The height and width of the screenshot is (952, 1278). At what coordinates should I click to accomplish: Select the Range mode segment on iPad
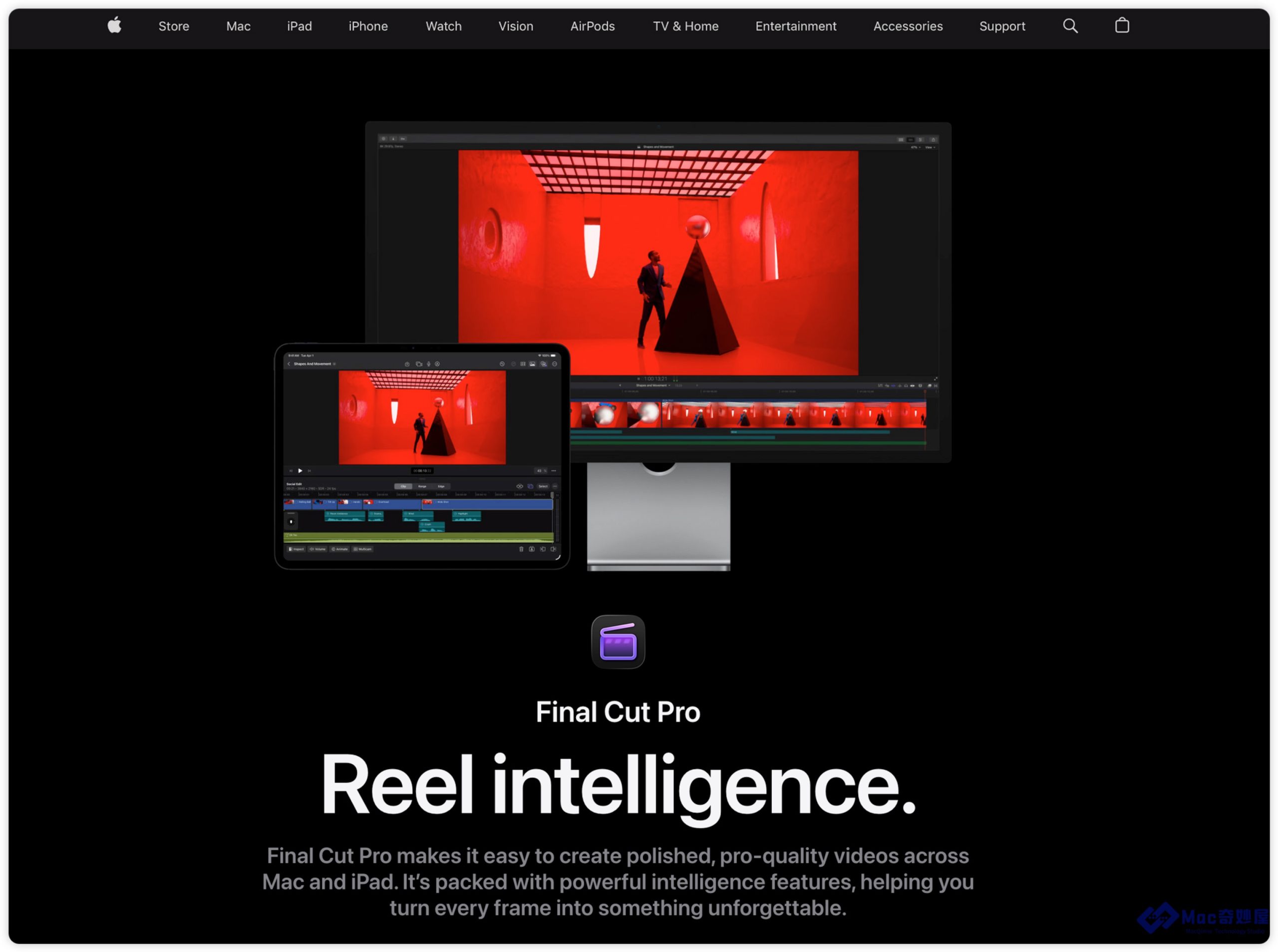pos(422,486)
